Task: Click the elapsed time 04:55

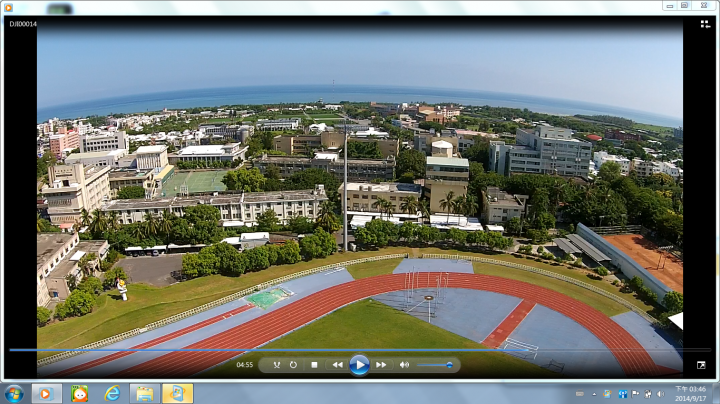Action: coord(245,365)
